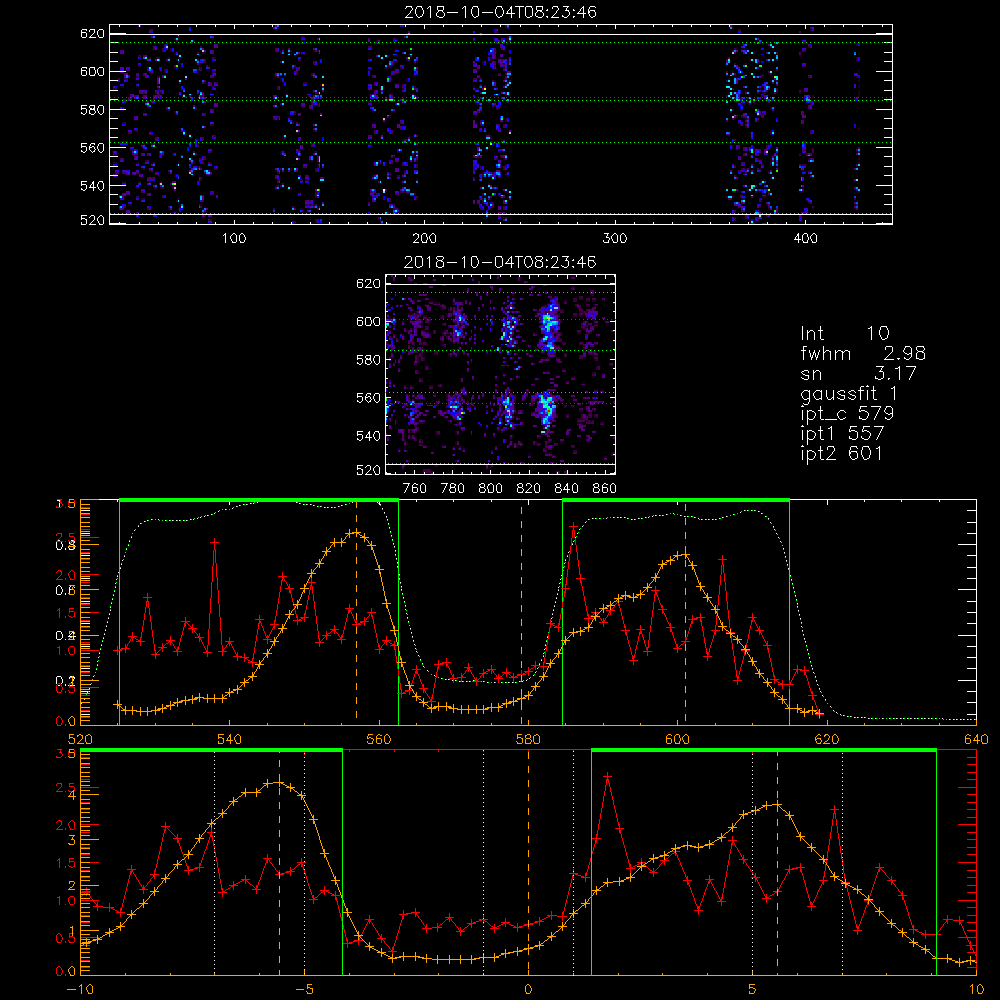Click x-axis label -5 of the bottom plot
The width and height of the screenshot is (1000, 1000).
point(304,989)
